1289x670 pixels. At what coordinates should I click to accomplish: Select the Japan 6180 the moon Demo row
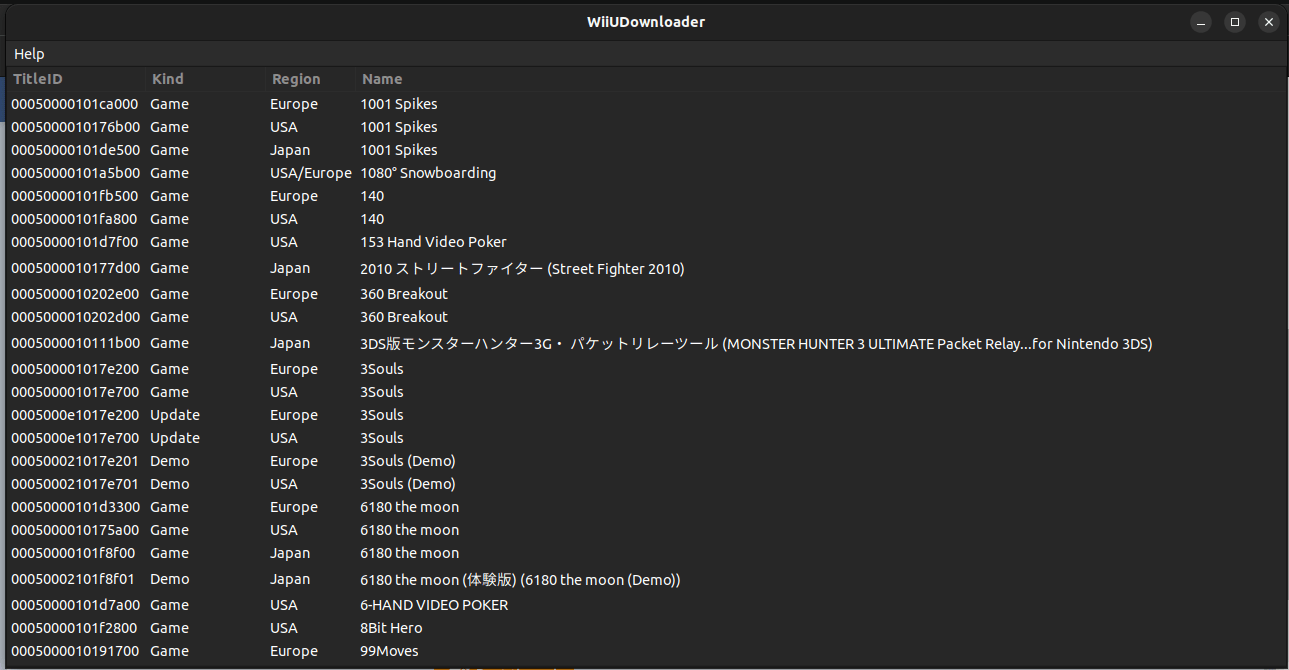[519, 580]
